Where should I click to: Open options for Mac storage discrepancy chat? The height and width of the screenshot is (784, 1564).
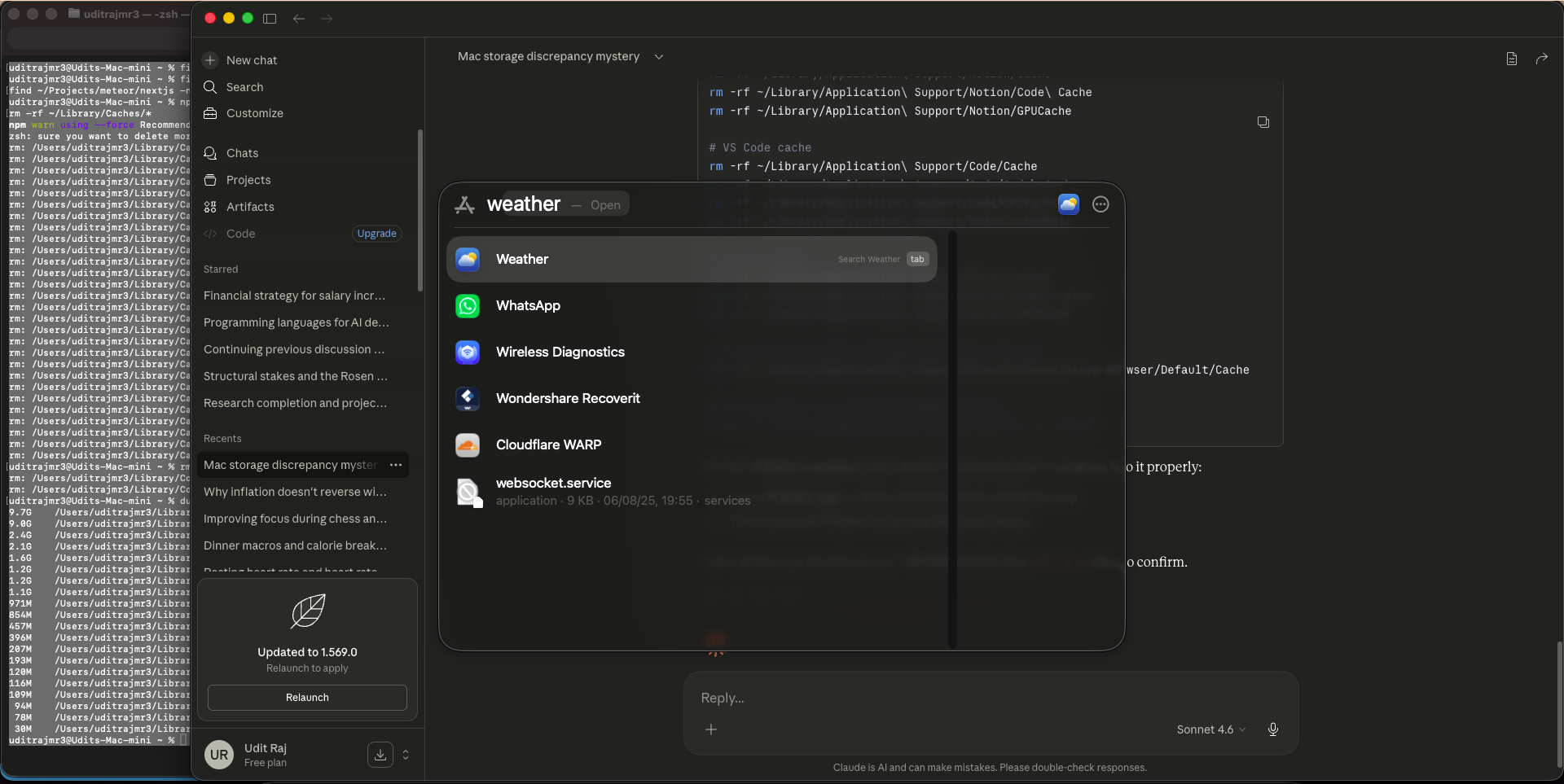(x=396, y=465)
